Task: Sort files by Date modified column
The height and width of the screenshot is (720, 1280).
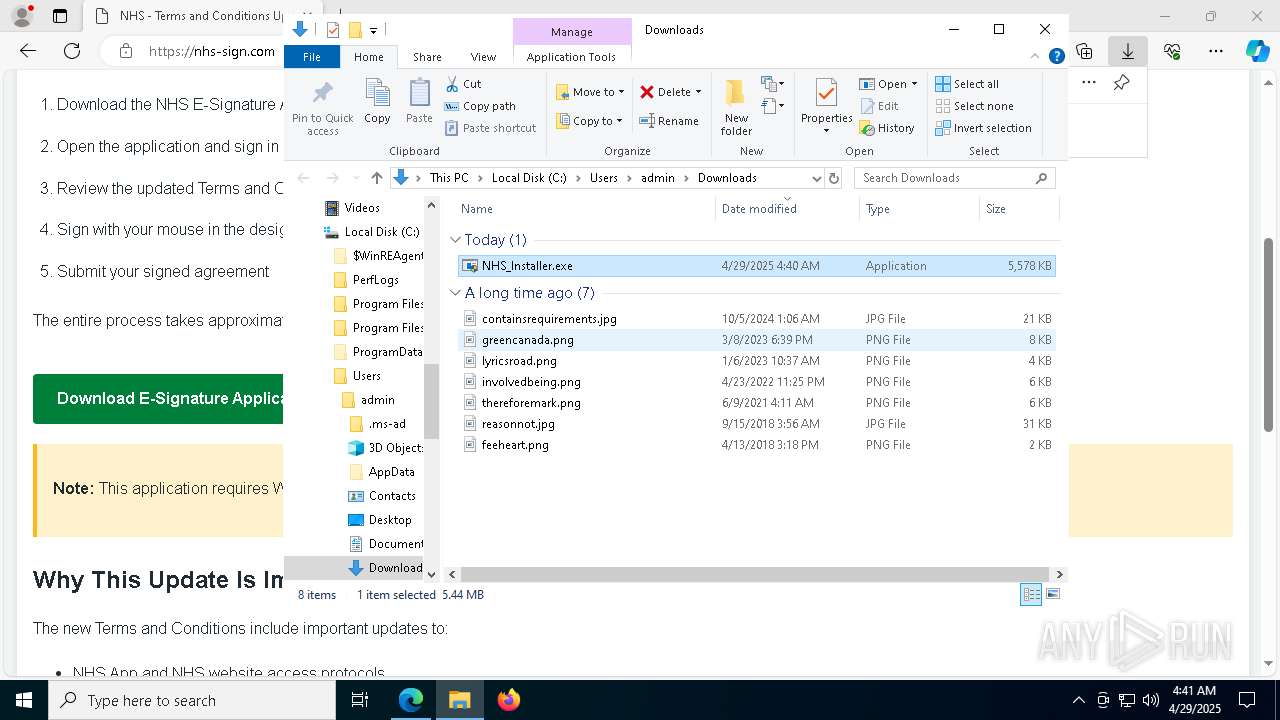Action: [787, 208]
